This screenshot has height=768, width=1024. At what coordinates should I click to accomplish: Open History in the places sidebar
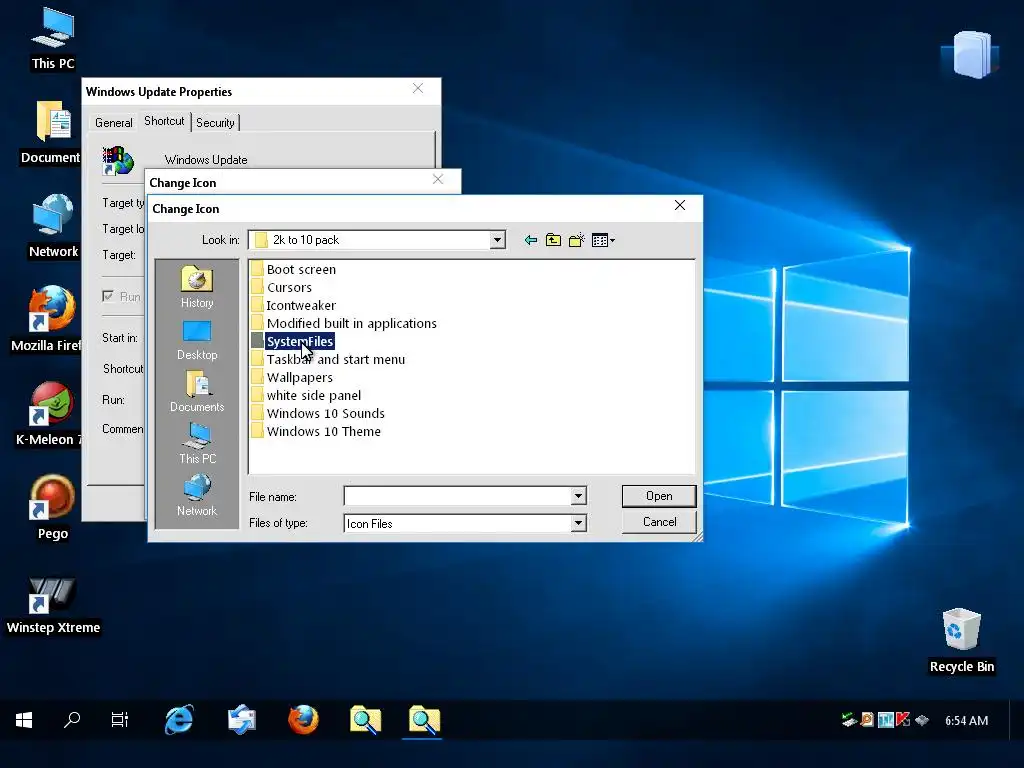click(x=197, y=287)
